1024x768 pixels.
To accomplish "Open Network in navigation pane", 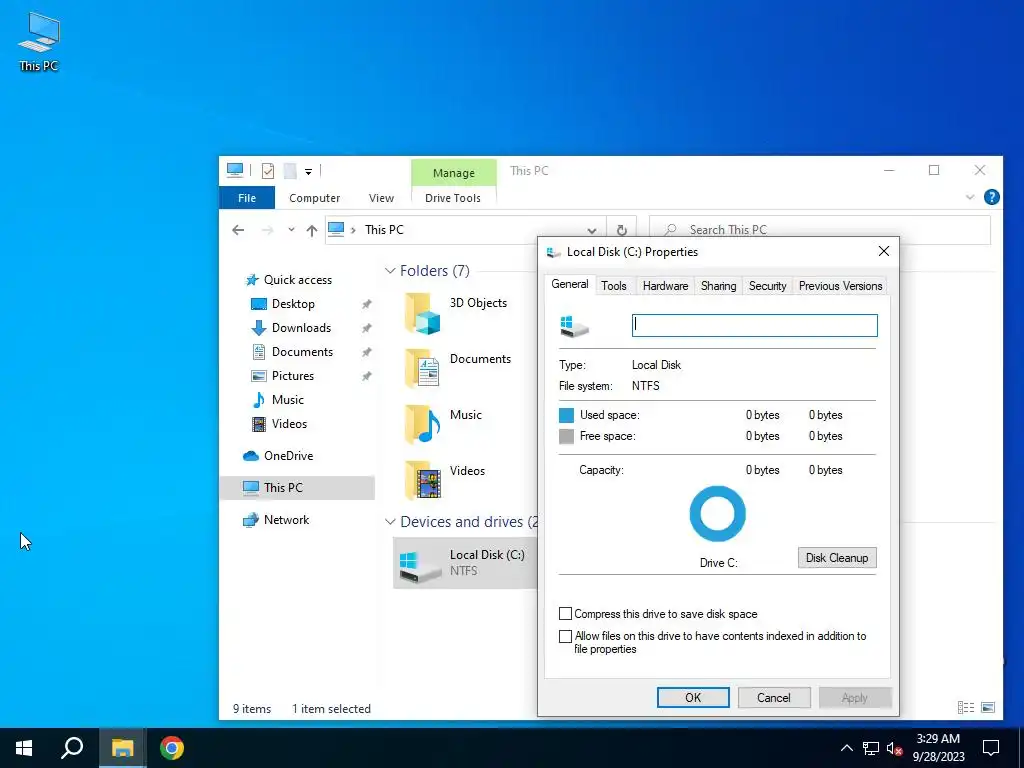I will pos(286,520).
